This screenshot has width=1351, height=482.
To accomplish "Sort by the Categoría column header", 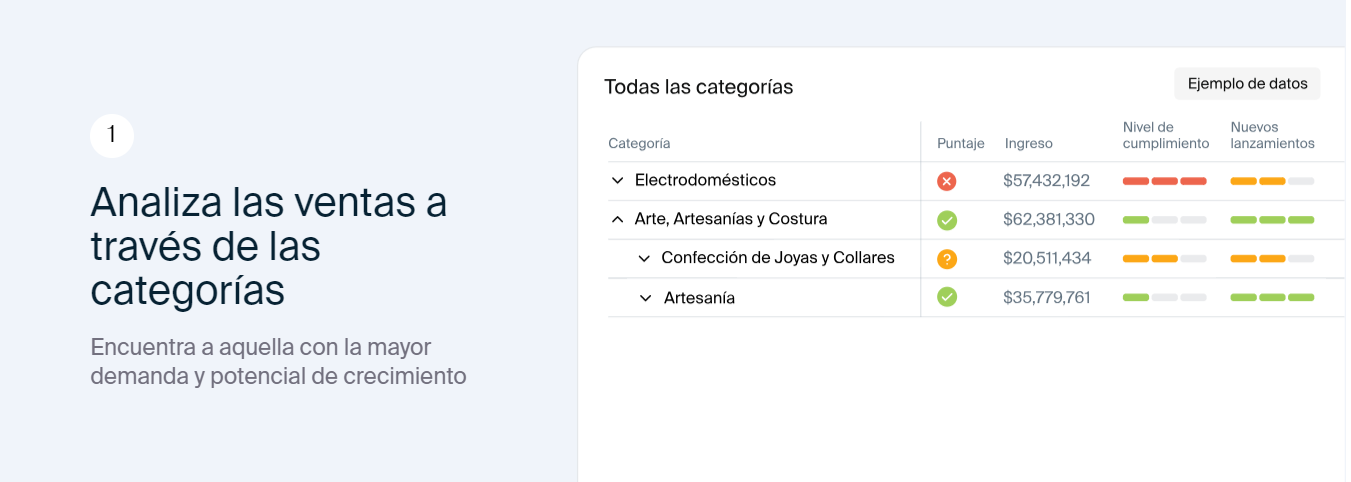I will pyautogui.click(x=639, y=144).
